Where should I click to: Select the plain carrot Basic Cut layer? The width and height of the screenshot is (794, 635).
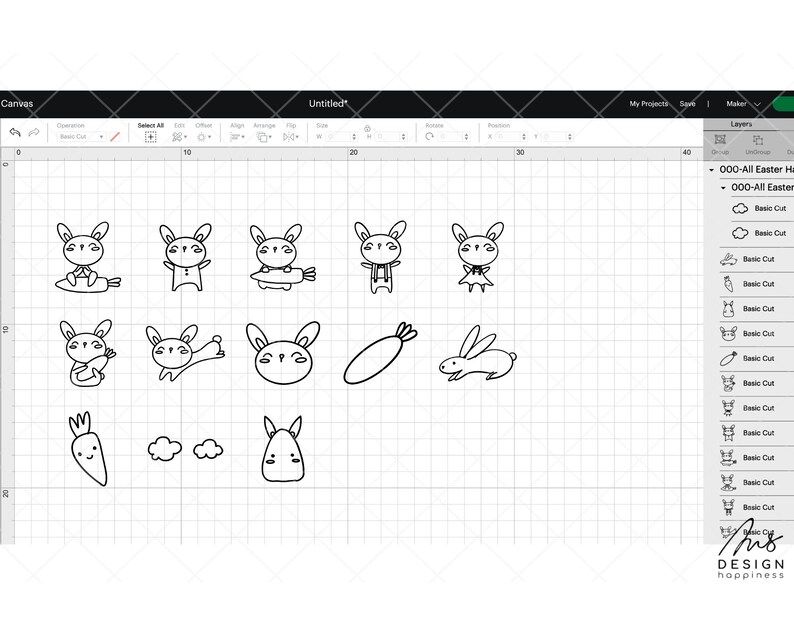pos(757,358)
